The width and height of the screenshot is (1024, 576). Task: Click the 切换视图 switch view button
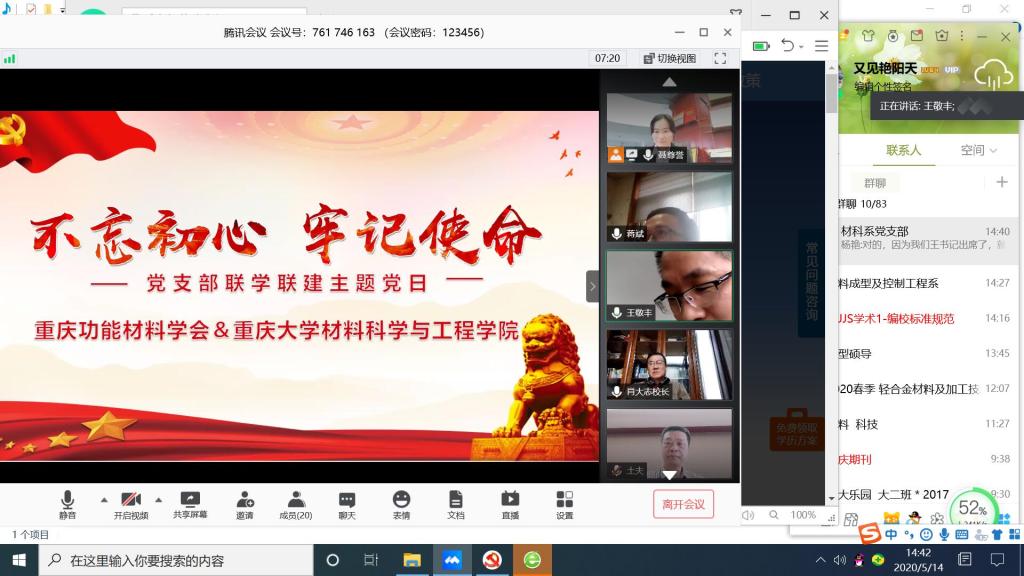670,58
